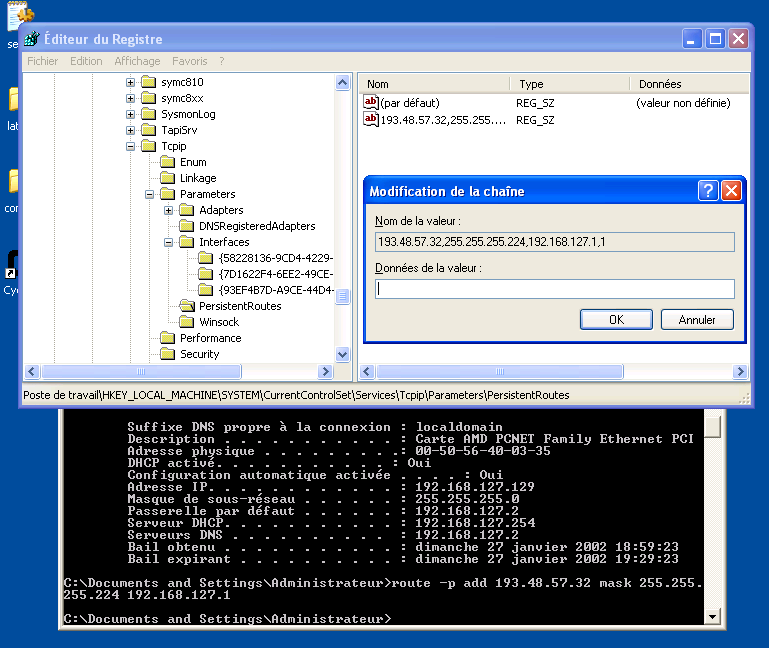The height and width of the screenshot is (648, 769).
Task: Select the {7D1622F4-6EE2-49CE- folder icon
Action: pyautogui.click(x=205, y=274)
